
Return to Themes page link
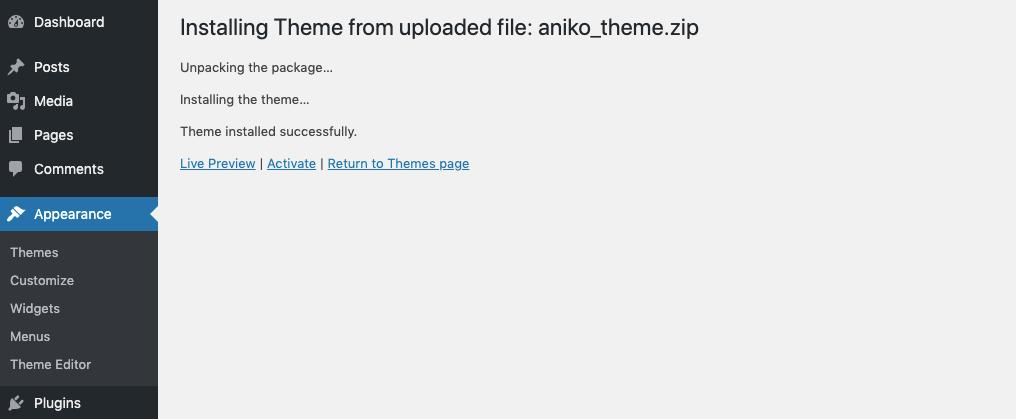(398, 164)
